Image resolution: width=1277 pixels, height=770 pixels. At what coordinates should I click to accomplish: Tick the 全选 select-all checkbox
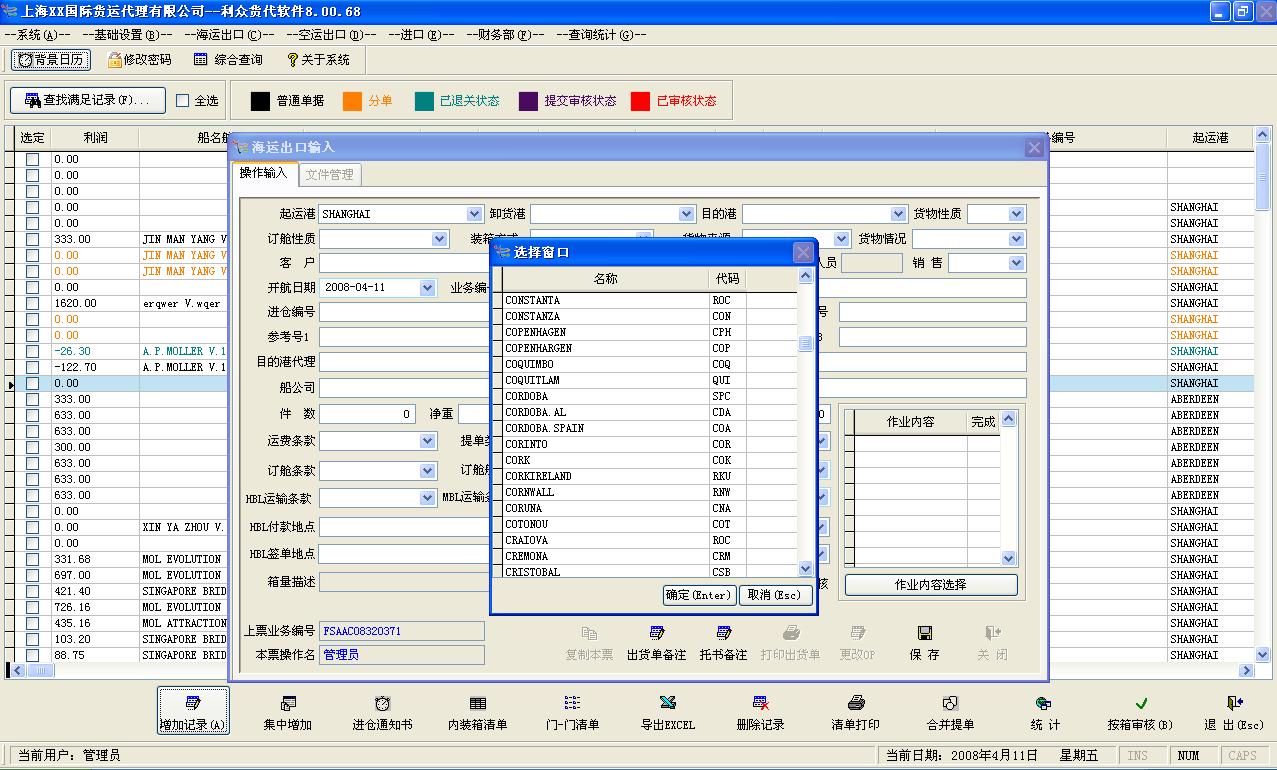182,101
